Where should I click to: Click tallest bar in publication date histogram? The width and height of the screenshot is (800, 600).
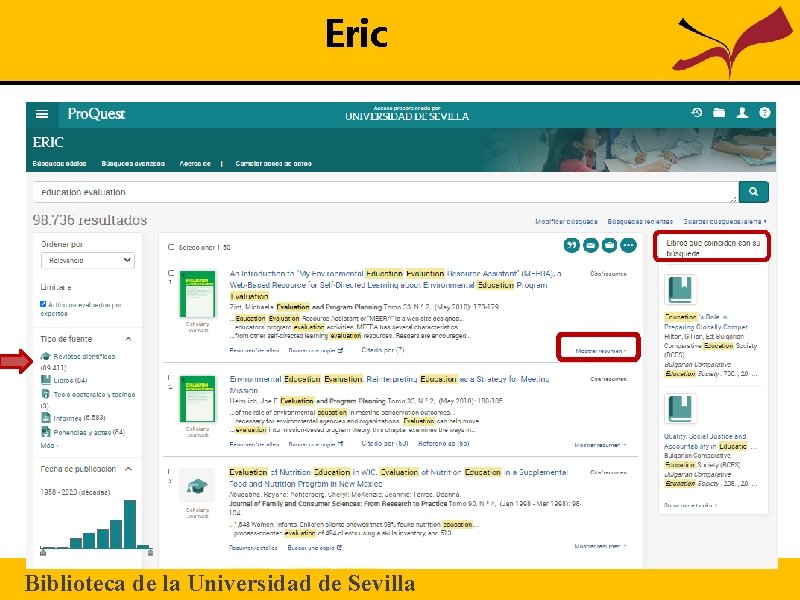130,524
